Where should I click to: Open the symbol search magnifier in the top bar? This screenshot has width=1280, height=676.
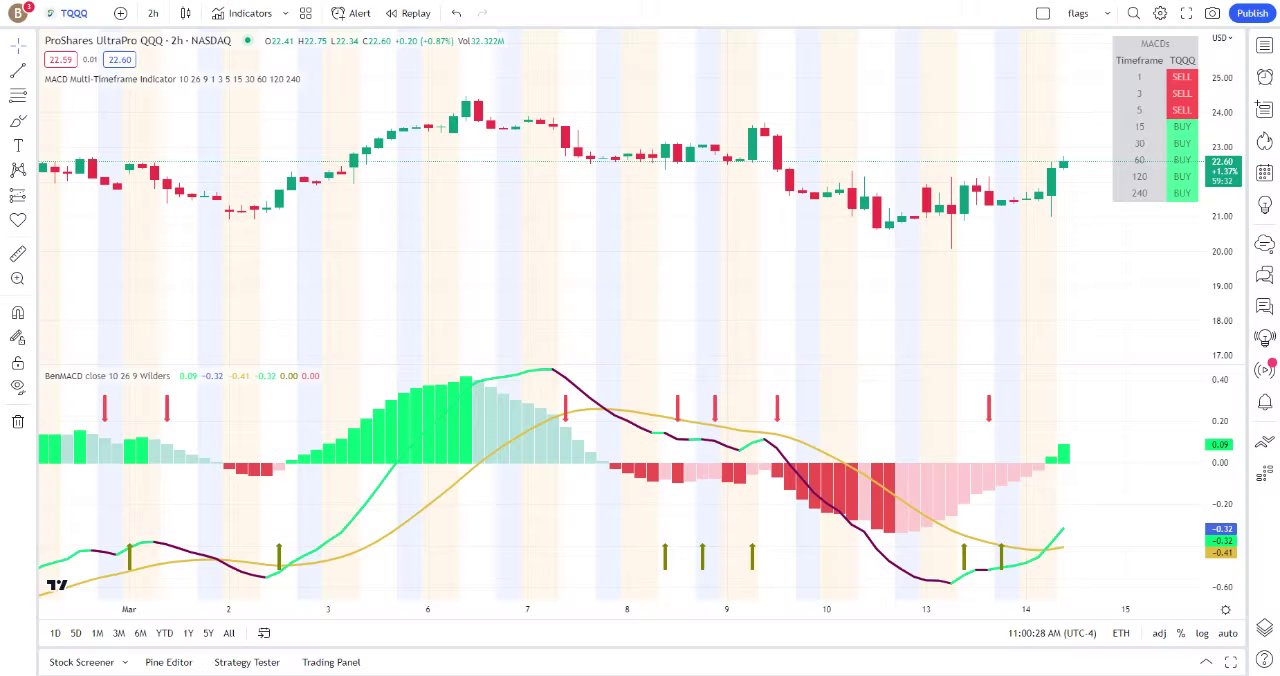click(1133, 13)
